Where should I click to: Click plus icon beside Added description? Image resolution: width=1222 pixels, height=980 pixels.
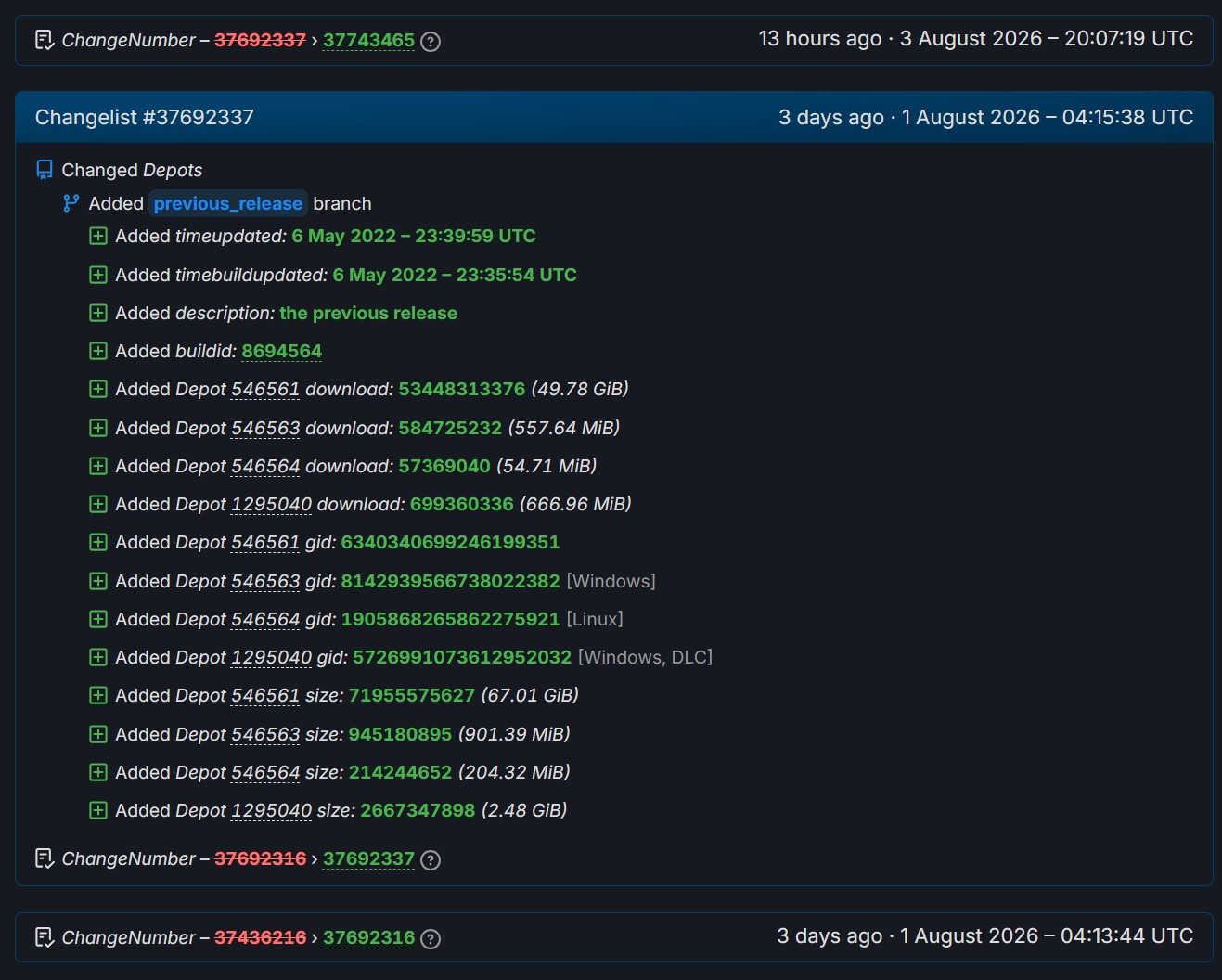pyautogui.click(x=98, y=313)
